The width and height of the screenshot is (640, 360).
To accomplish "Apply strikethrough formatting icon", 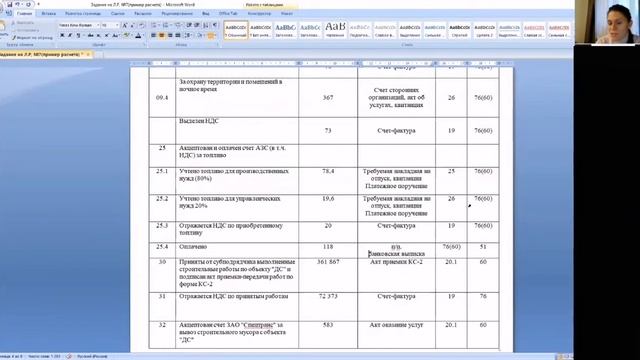I will [x=90, y=36].
